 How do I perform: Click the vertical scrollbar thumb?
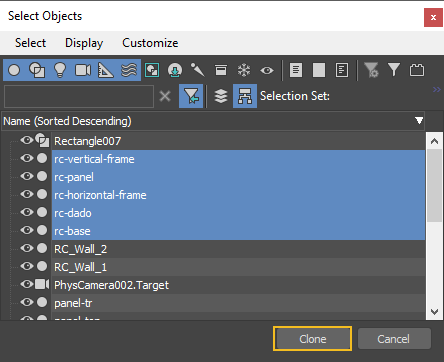click(434, 185)
